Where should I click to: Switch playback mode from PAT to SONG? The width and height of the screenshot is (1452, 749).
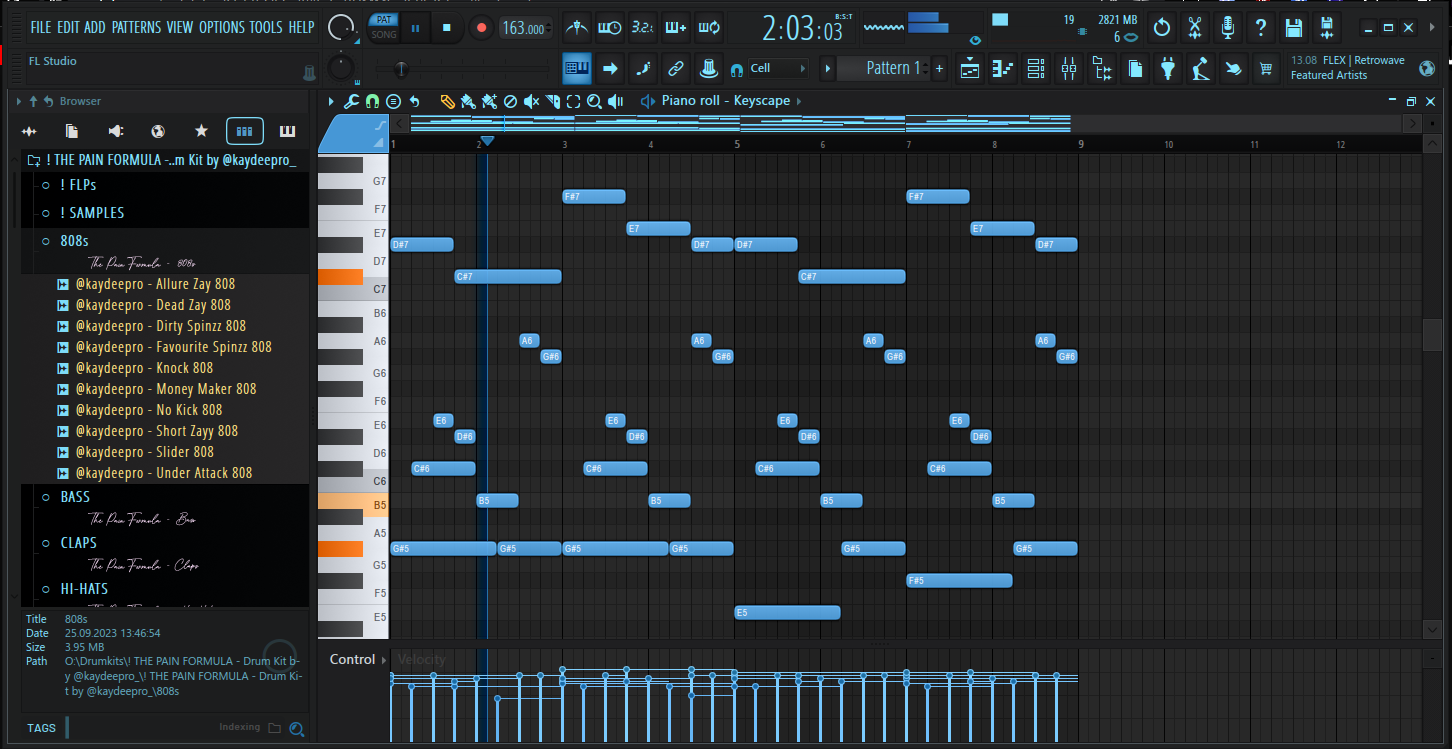[x=384, y=33]
